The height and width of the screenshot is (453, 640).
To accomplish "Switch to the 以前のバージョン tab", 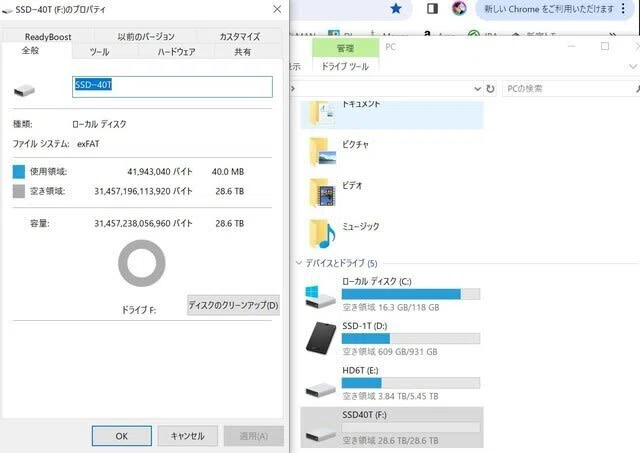I will [x=146, y=37].
